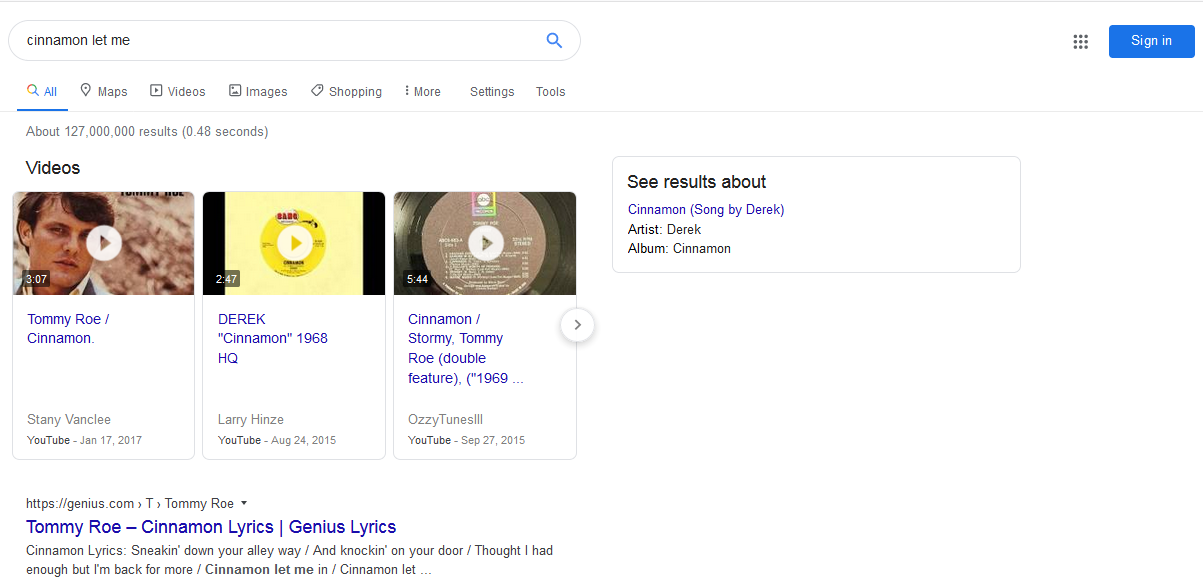The width and height of the screenshot is (1203, 585).
Task: Open the DEREK "Cinnamon" 1968 HQ title link
Action: coord(272,338)
